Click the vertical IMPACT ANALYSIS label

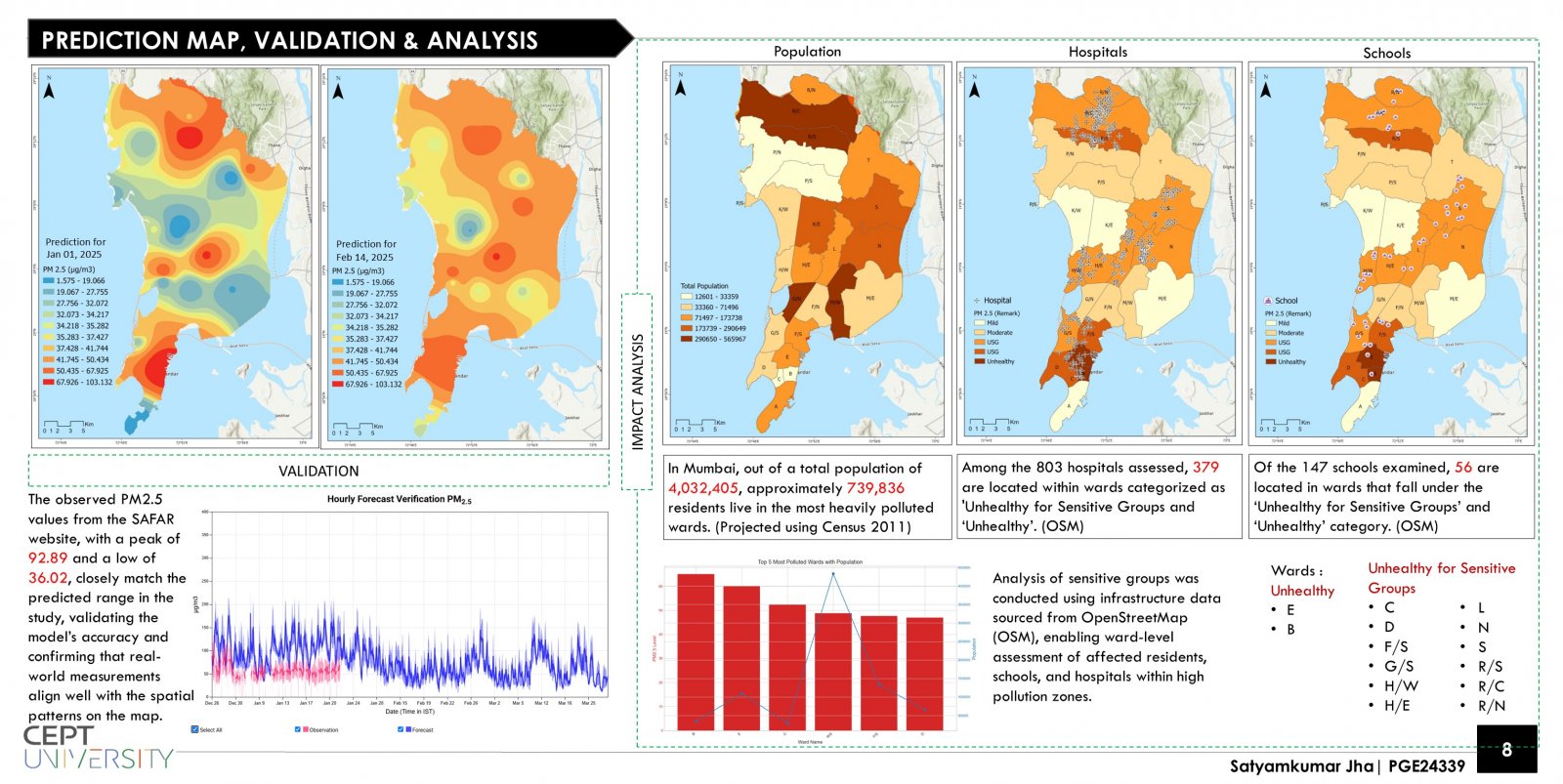coord(638,392)
